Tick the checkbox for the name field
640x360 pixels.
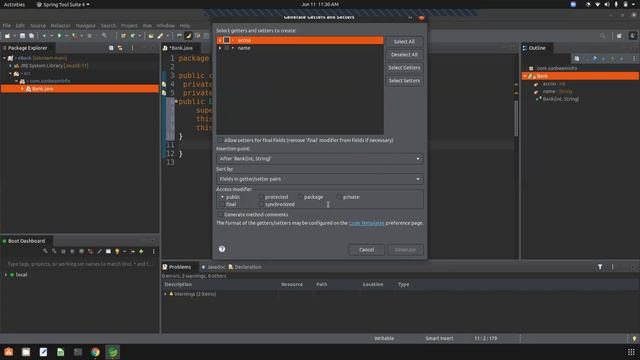[x=227, y=48]
